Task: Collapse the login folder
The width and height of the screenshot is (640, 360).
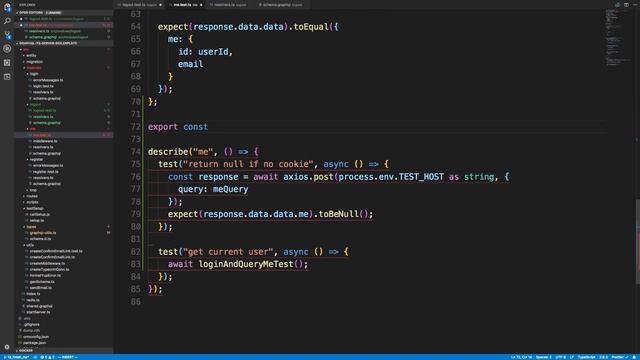Action: pyautogui.click(x=34, y=74)
